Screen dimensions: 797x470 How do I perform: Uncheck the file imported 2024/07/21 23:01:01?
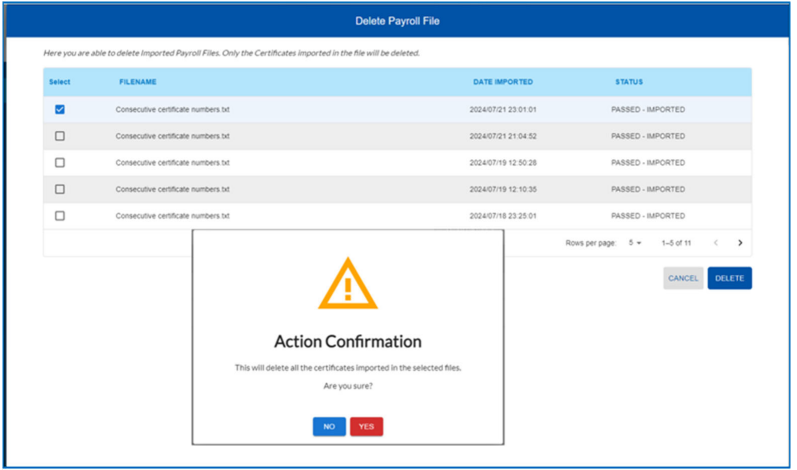pyautogui.click(x=60, y=109)
